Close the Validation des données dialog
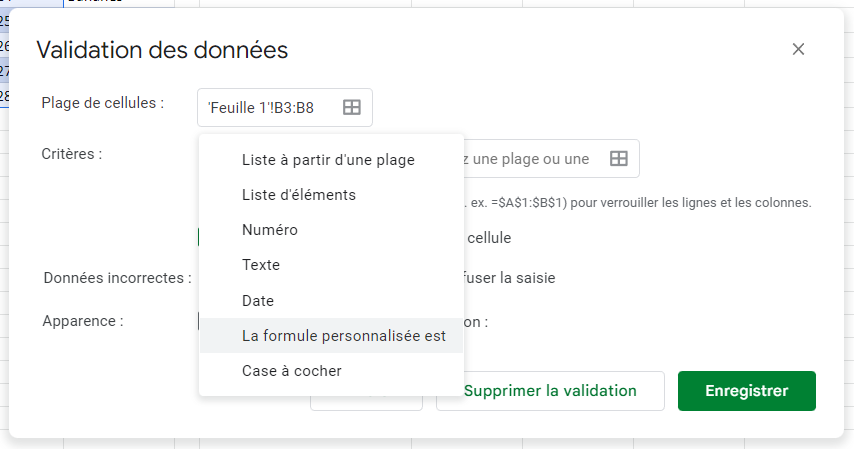The height and width of the screenshot is (449, 854). coord(798,49)
